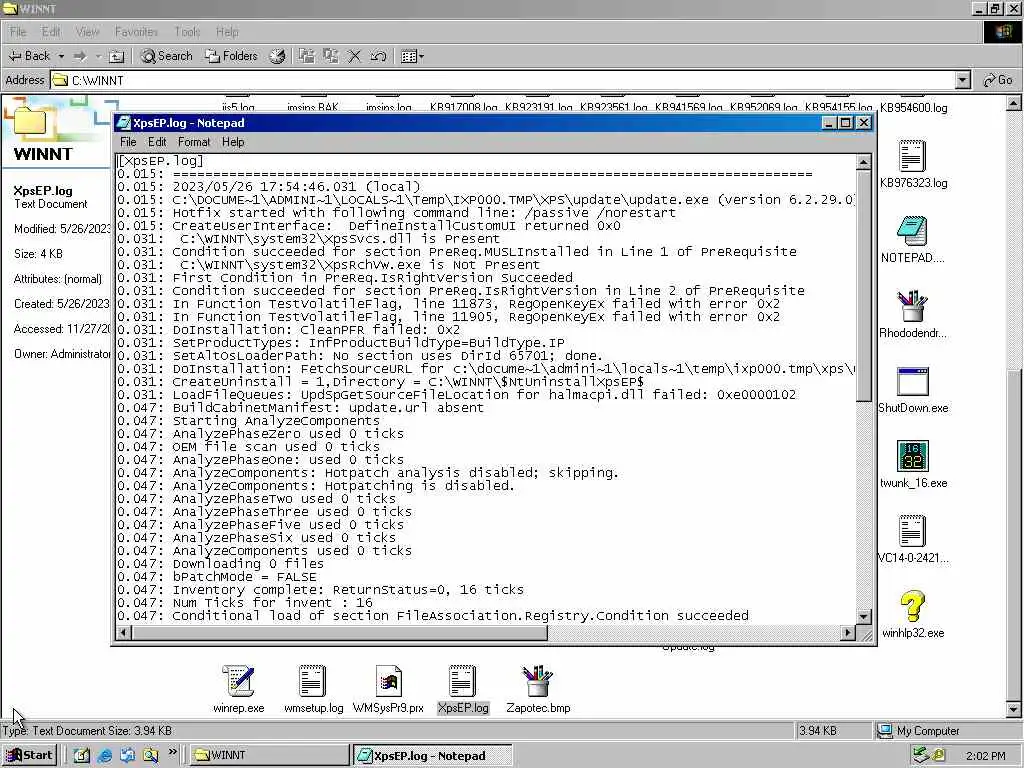The width and height of the screenshot is (1024, 768).
Task: Click the taskbar clock showing 2:02 PM
Action: (985, 756)
